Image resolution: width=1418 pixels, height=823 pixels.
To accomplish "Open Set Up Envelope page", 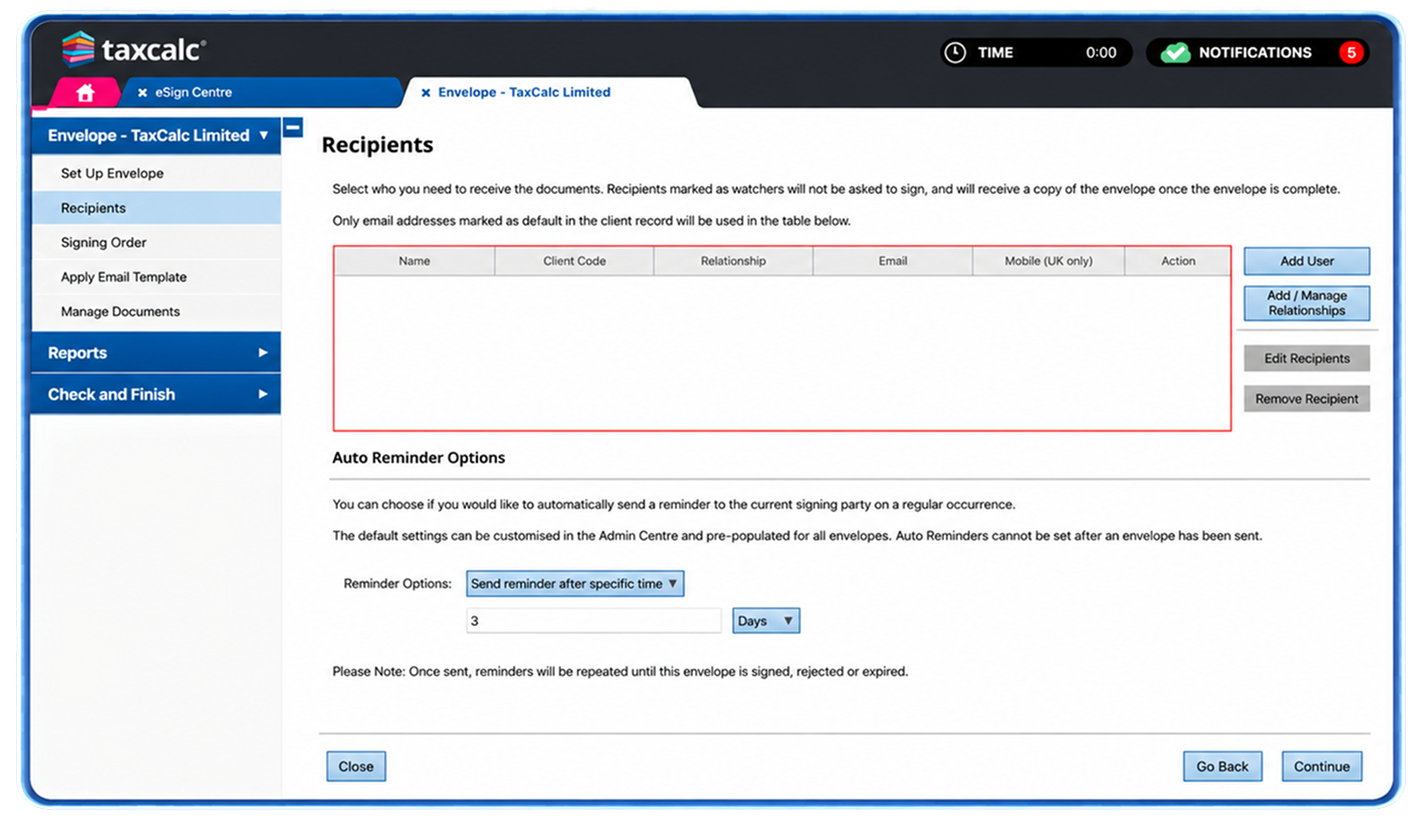I will click(x=156, y=173).
